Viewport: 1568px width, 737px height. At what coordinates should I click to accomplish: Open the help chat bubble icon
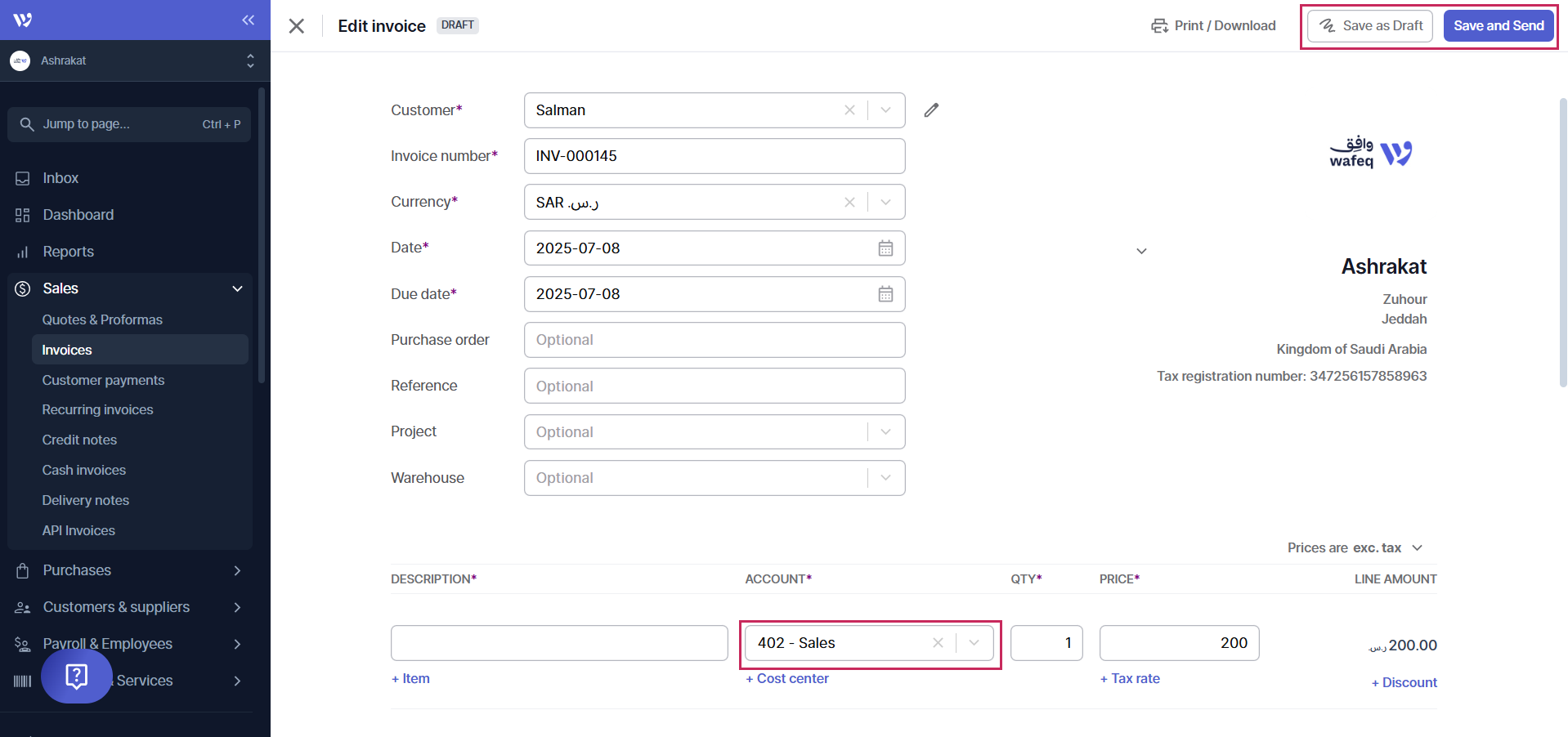[x=76, y=676]
